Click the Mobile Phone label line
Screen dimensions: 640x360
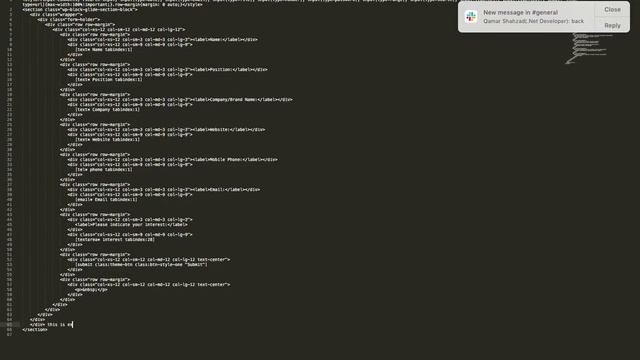[173, 160]
